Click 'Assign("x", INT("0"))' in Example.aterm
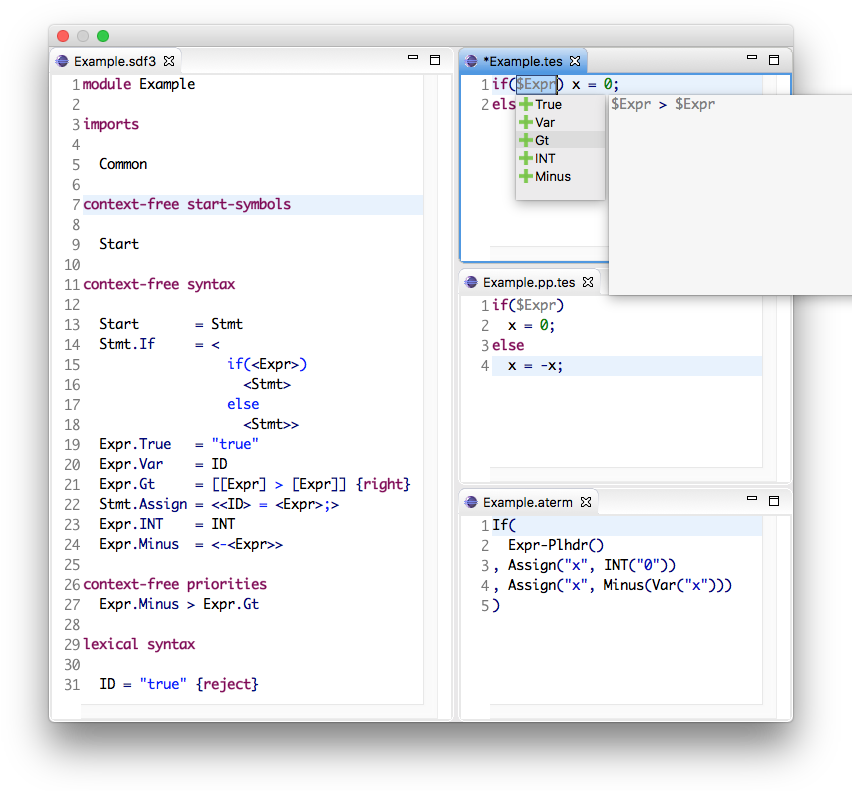The image size is (852, 791). [592, 565]
